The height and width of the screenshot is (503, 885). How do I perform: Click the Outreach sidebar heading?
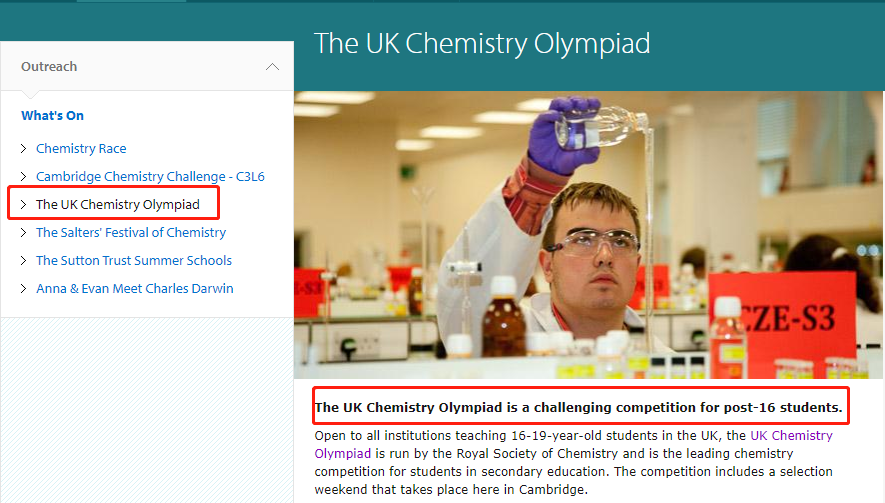pyautogui.click(x=49, y=67)
